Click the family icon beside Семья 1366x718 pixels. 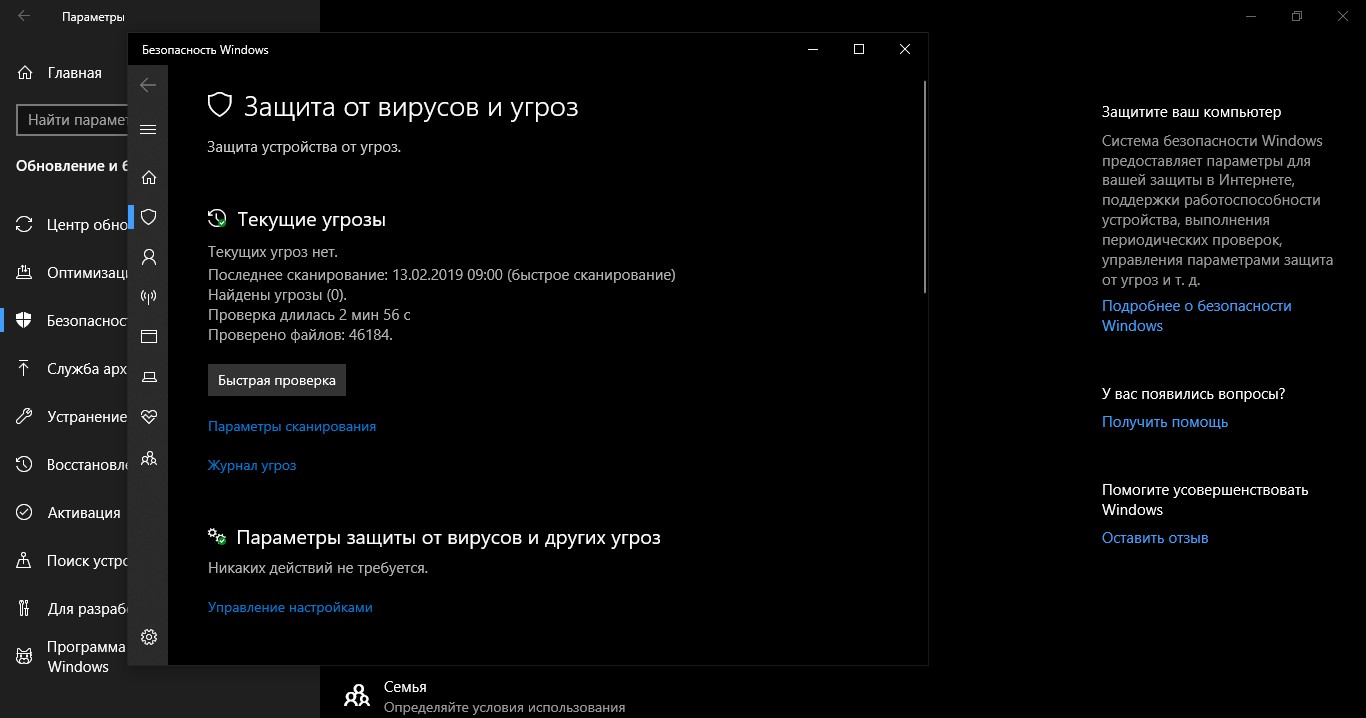[356, 696]
